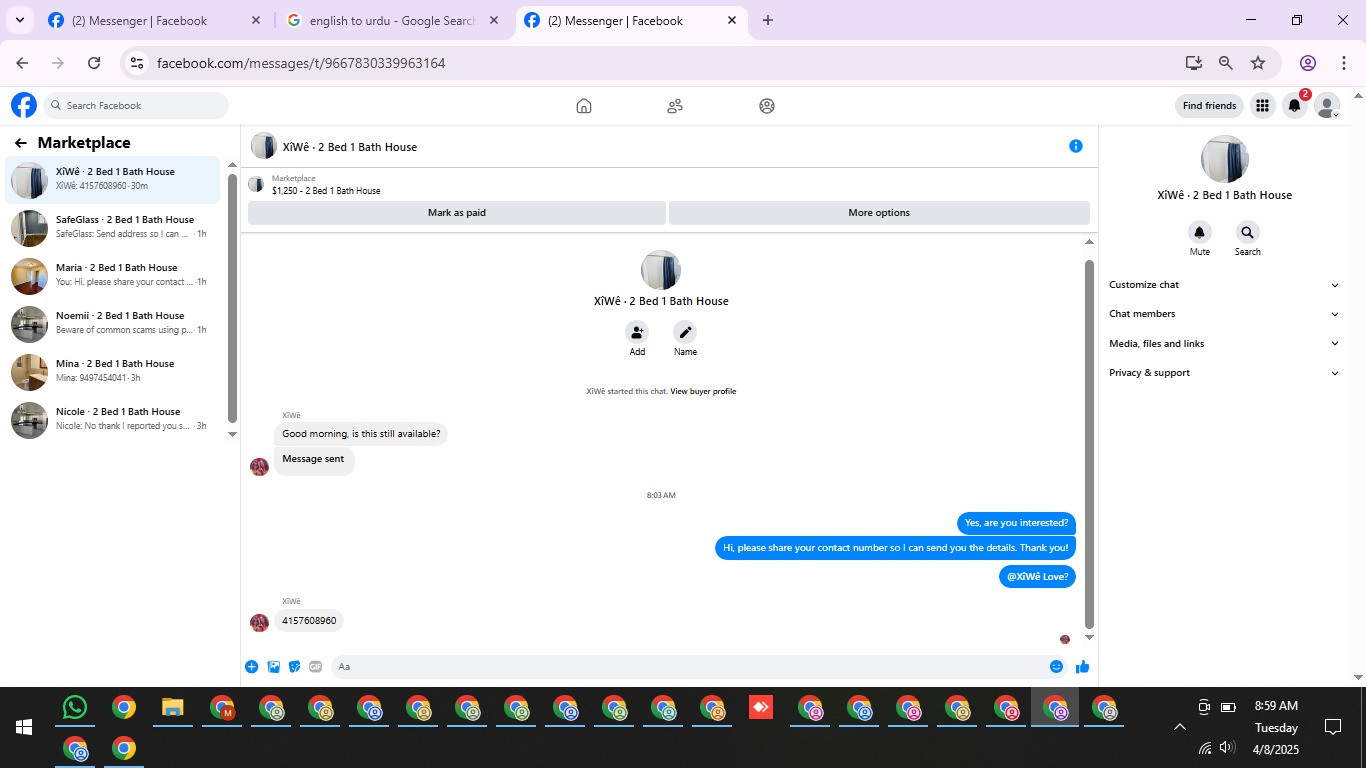Expand Media, files and links section
1366x768 pixels.
click(x=1223, y=344)
